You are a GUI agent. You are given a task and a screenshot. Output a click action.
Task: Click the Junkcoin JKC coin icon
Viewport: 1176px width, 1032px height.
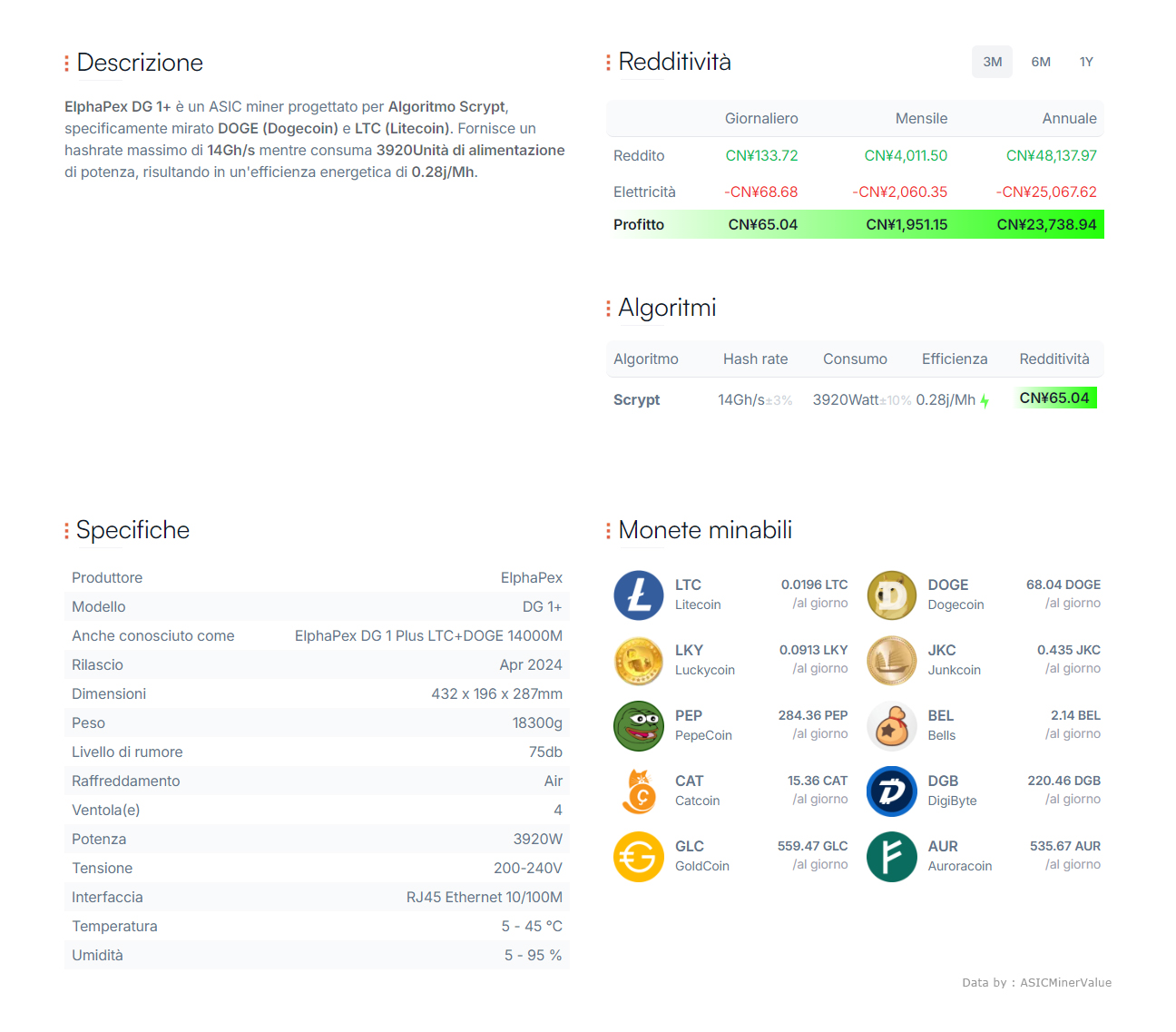click(x=892, y=661)
